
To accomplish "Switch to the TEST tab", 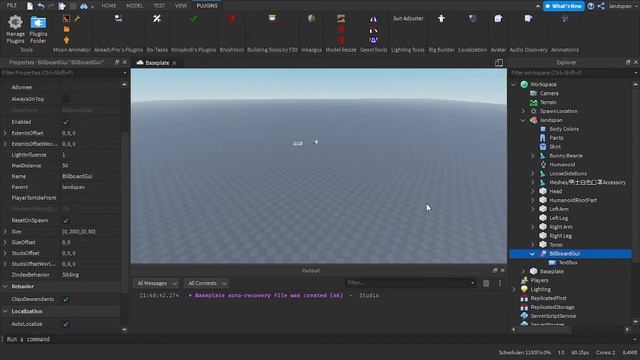I will [x=159, y=6].
